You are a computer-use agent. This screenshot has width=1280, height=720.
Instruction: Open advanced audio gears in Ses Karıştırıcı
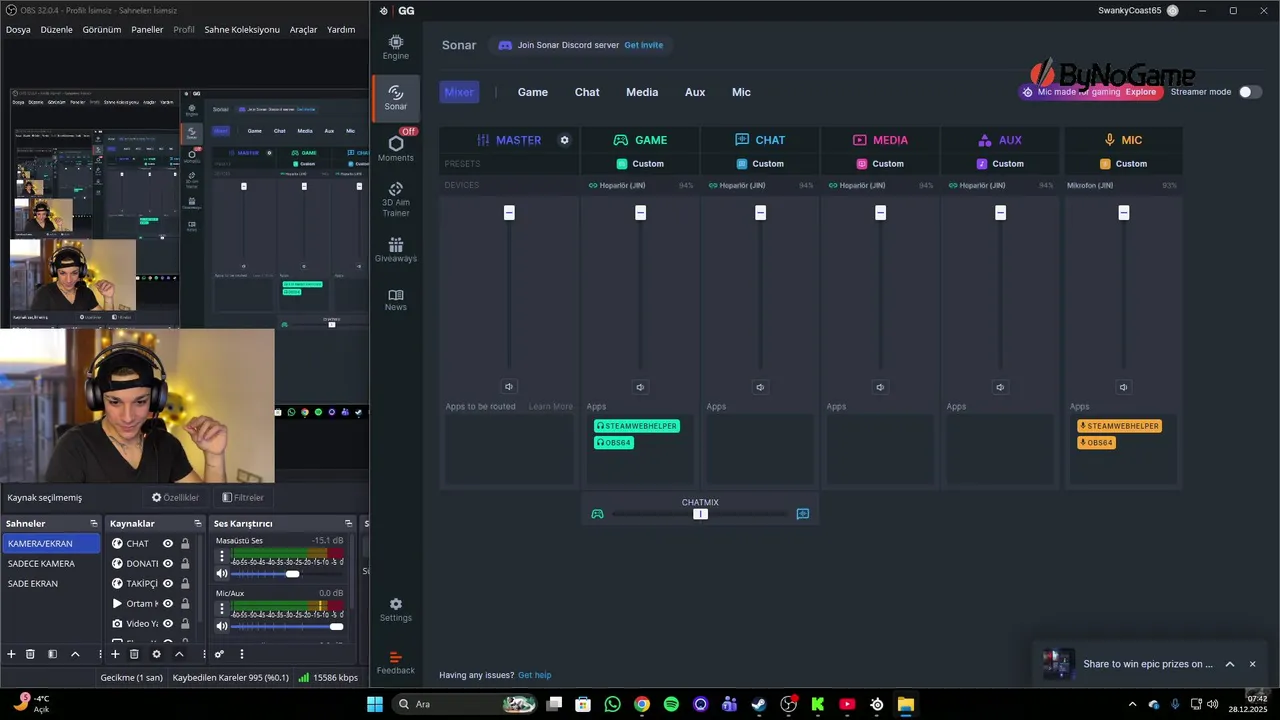click(219, 654)
